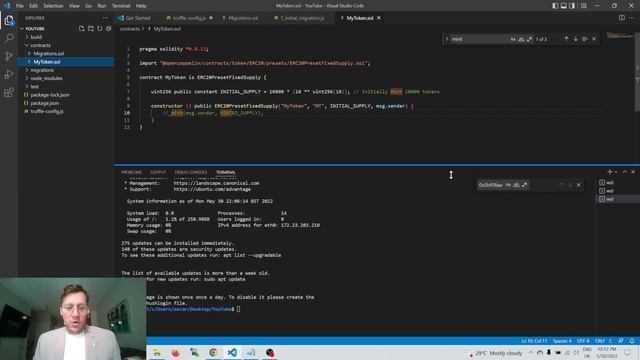Open the Terminal menu

click(x=121, y=6)
